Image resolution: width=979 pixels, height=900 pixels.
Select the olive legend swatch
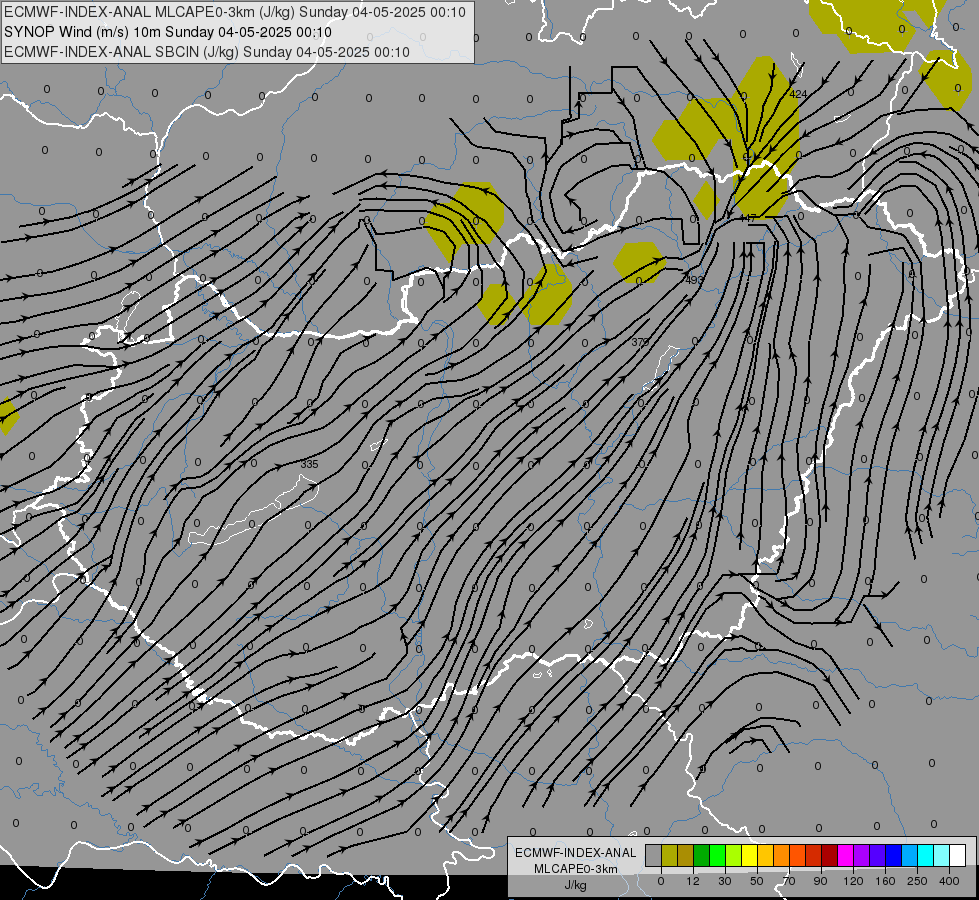[x=669, y=855]
